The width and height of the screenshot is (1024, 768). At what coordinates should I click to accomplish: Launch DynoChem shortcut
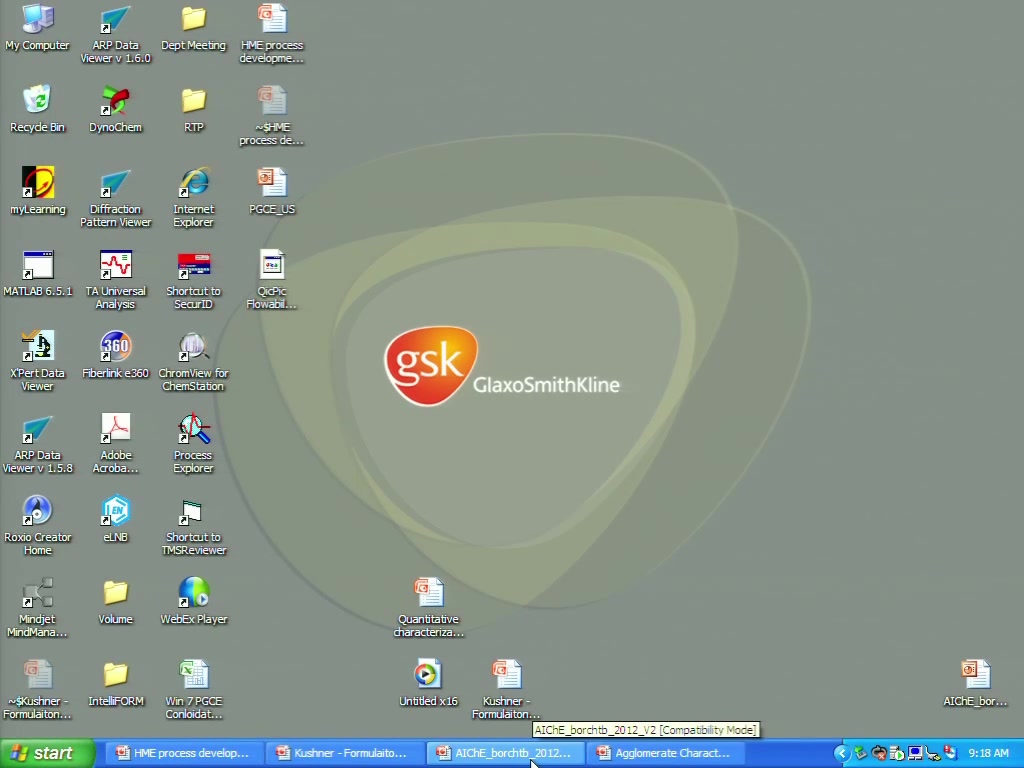[116, 109]
